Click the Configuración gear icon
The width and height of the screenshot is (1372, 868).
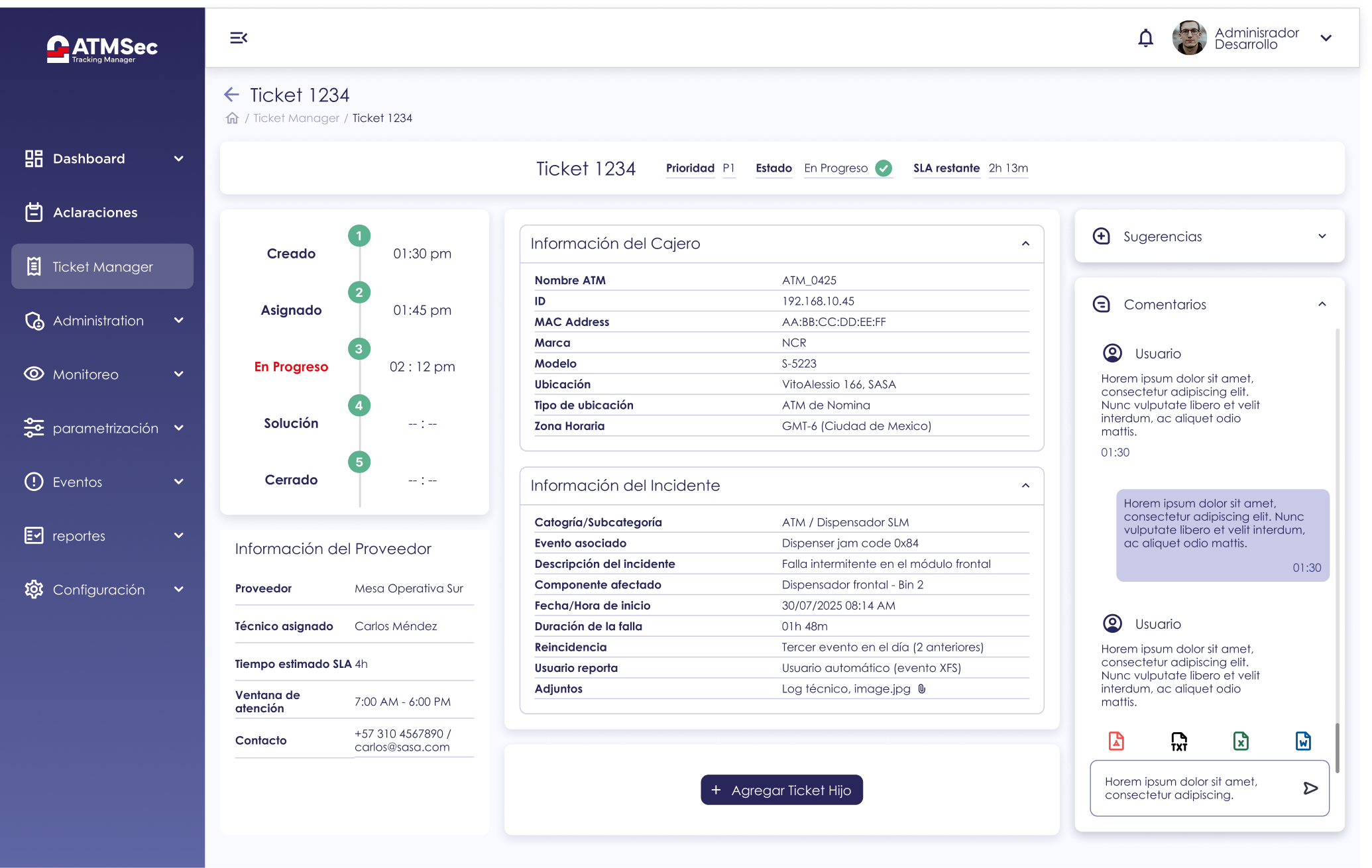(34, 589)
